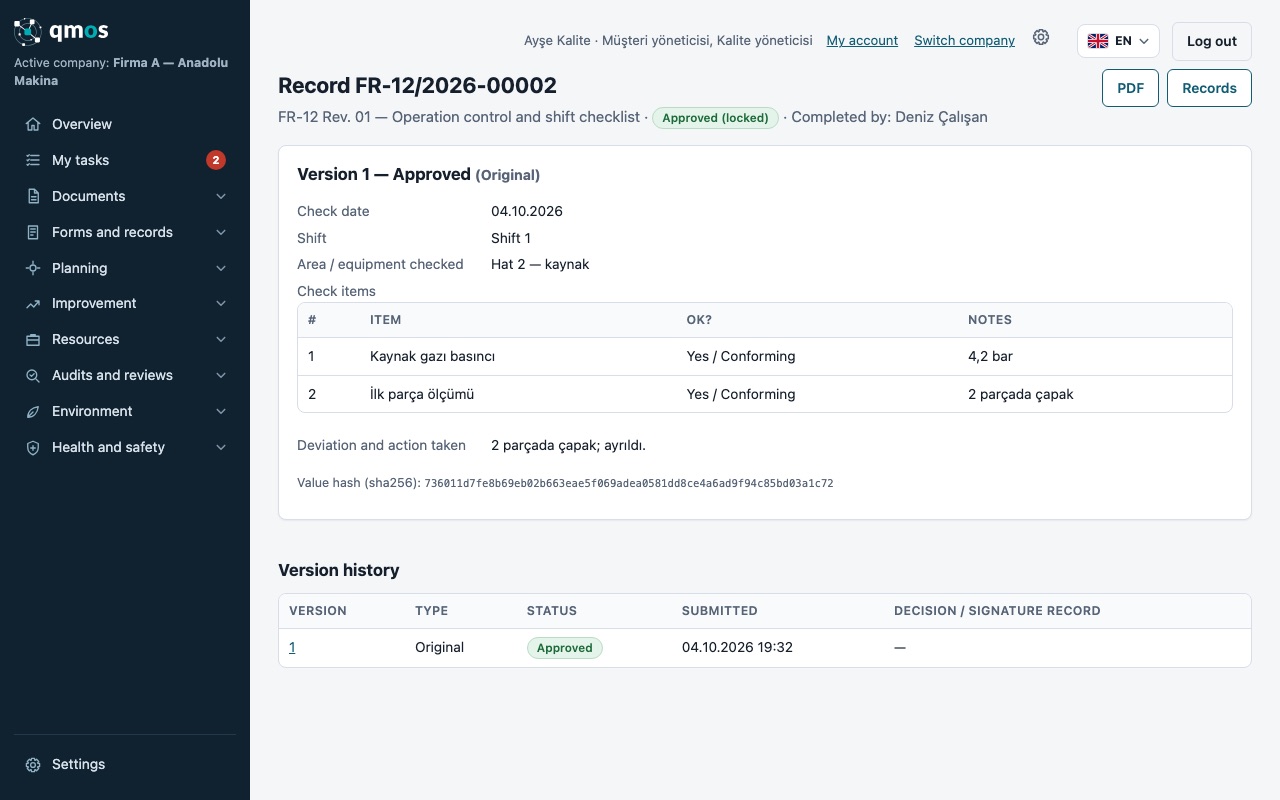Click the Settings gear icon in sidebar
The width and height of the screenshot is (1280, 800).
click(33, 764)
